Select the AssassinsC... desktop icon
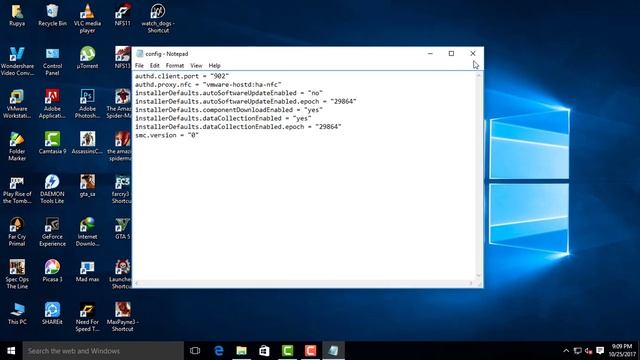640x360 pixels. (87, 143)
